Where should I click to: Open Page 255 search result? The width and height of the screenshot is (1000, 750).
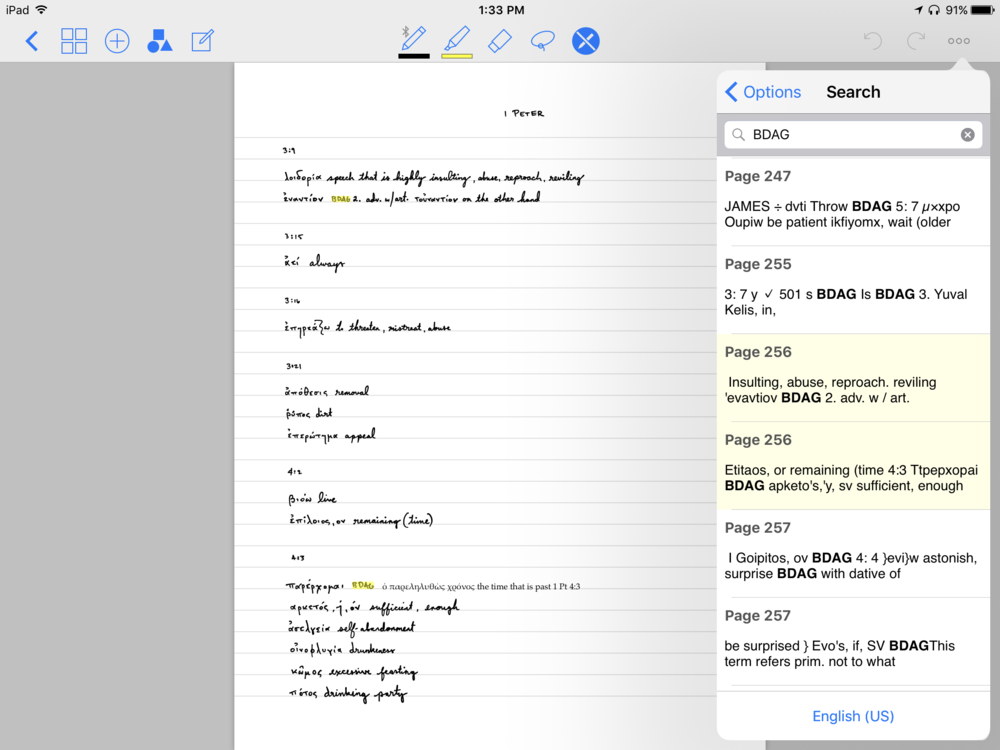[853, 289]
